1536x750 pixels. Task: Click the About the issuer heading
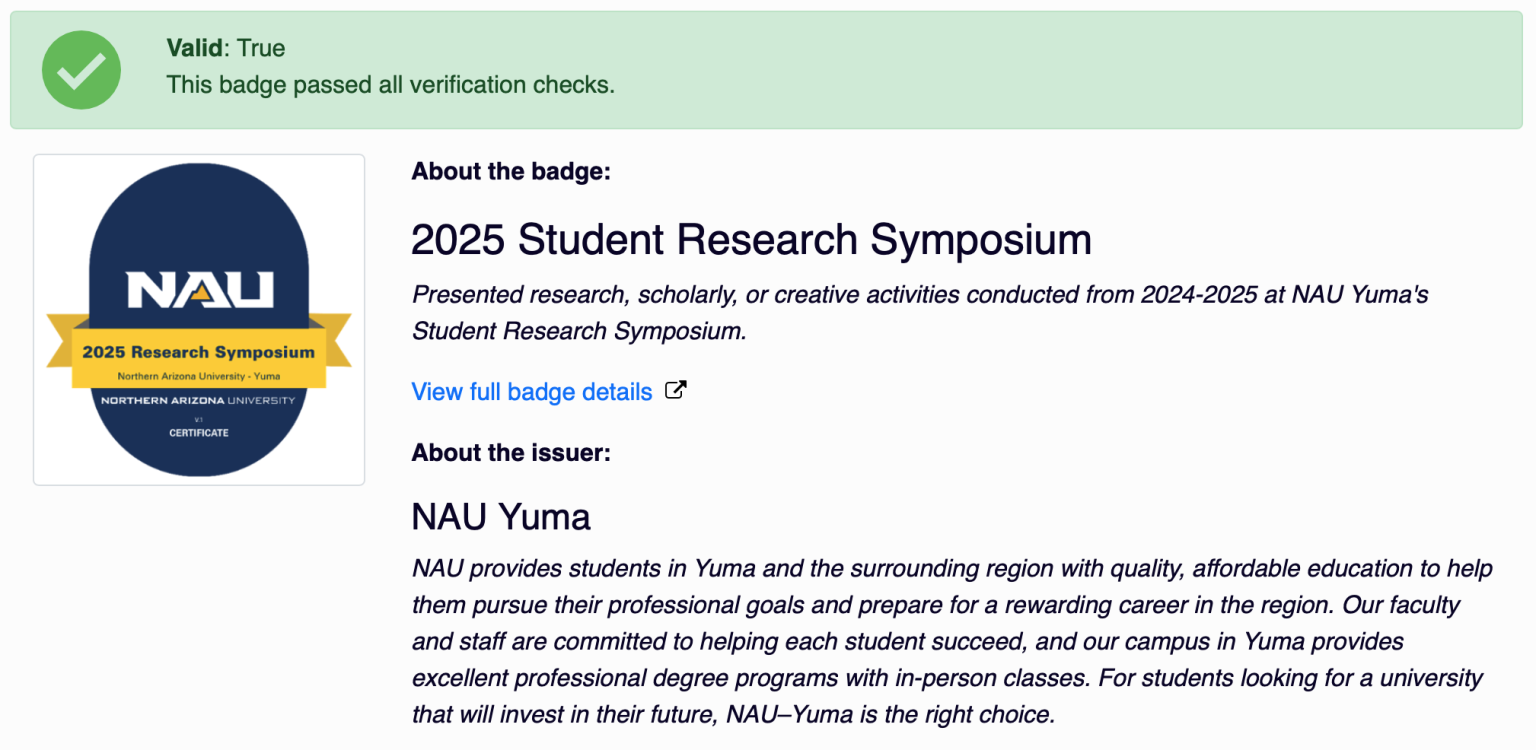point(511,453)
